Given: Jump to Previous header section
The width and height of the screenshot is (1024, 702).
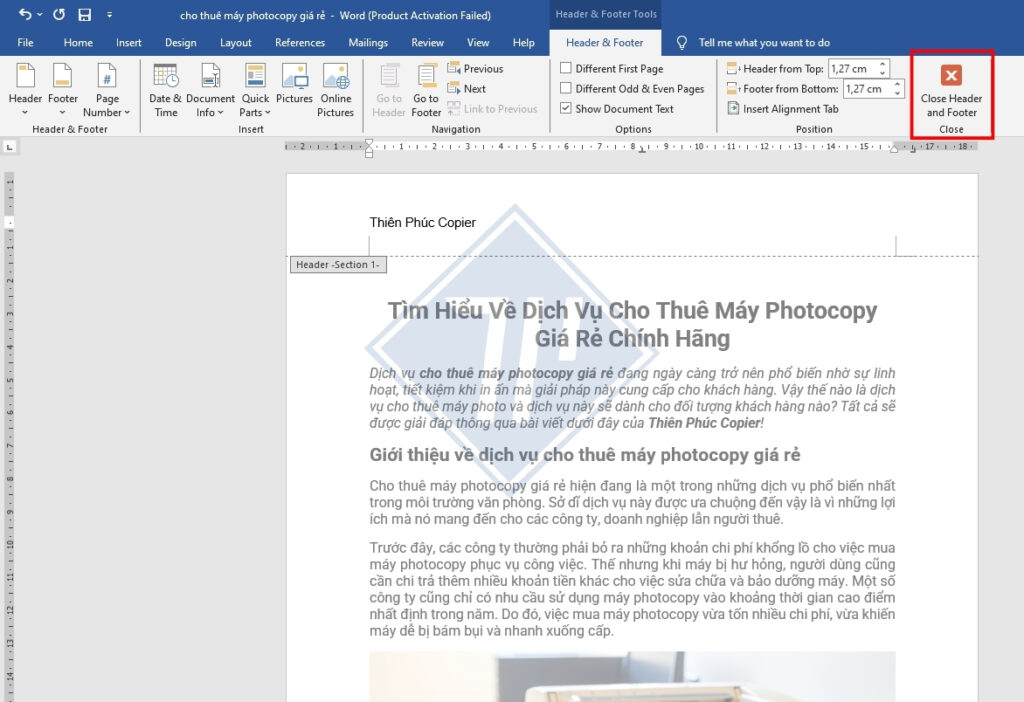Looking at the screenshot, I should pyautogui.click(x=475, y=69).
